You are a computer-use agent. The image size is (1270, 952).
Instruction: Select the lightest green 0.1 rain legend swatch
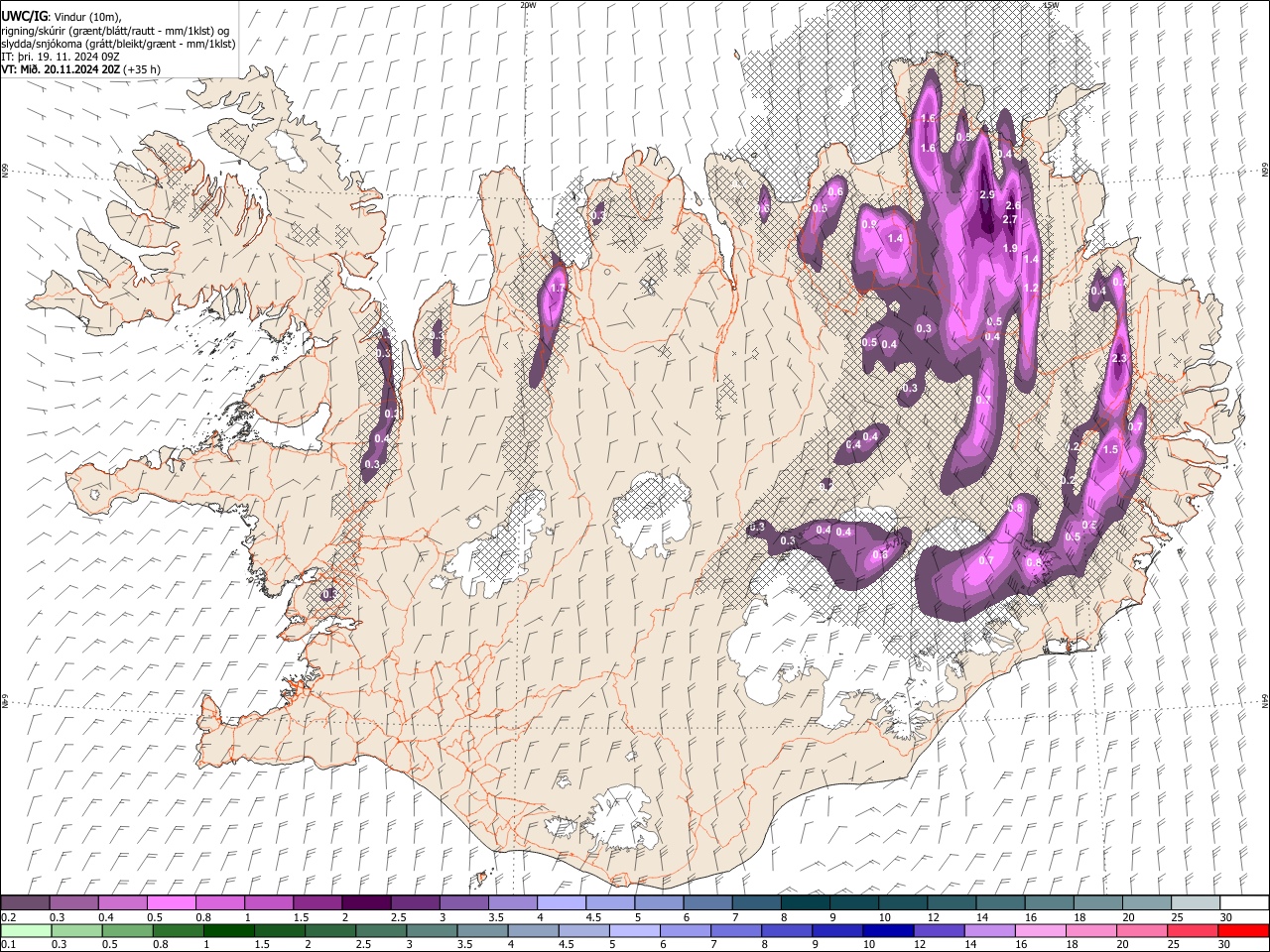pos(25,930)
